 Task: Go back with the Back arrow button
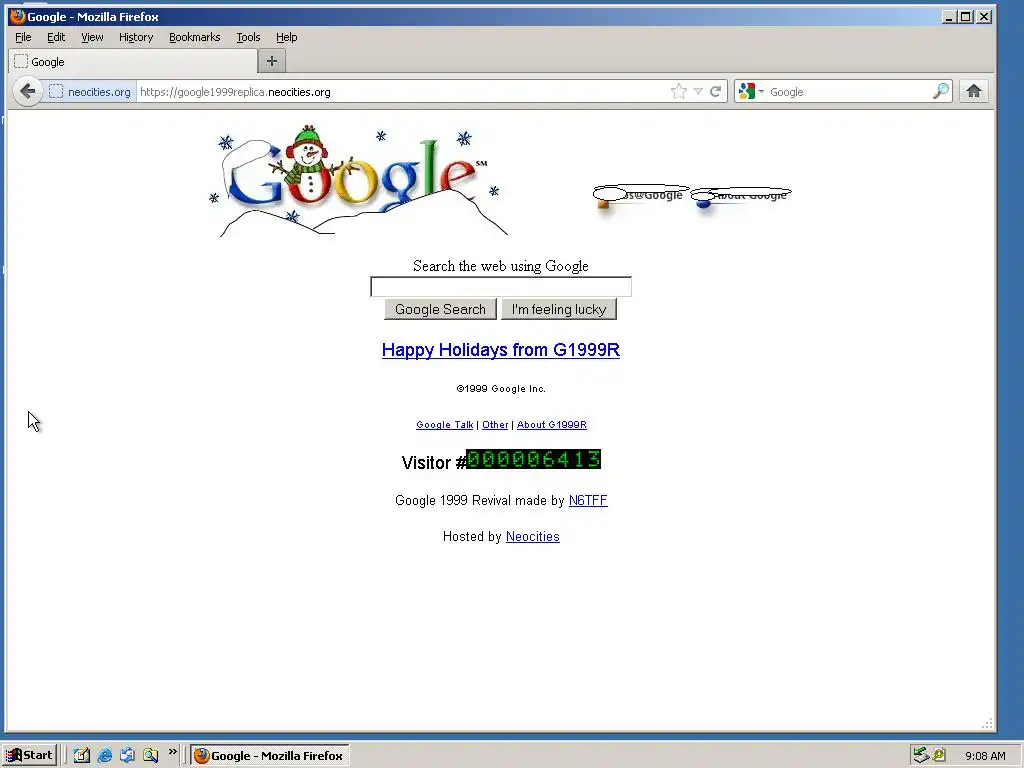pos(27,91)
